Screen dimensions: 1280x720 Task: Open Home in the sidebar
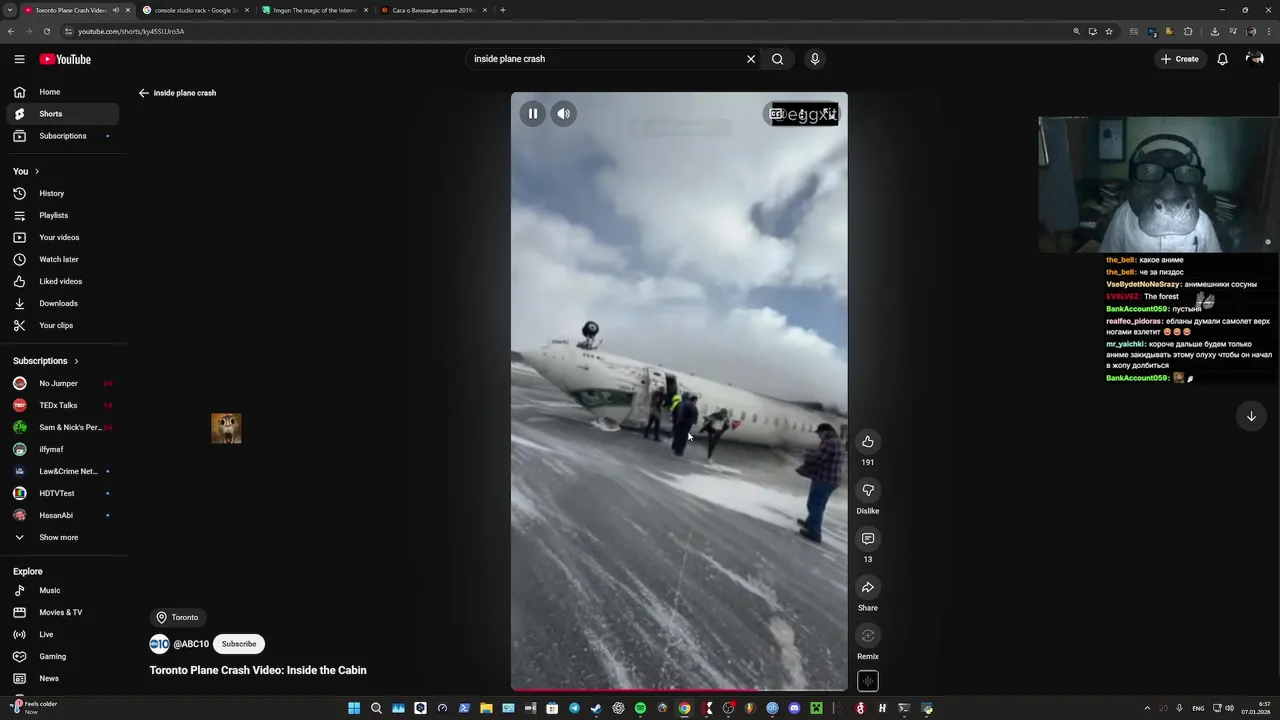pos(63,92)
